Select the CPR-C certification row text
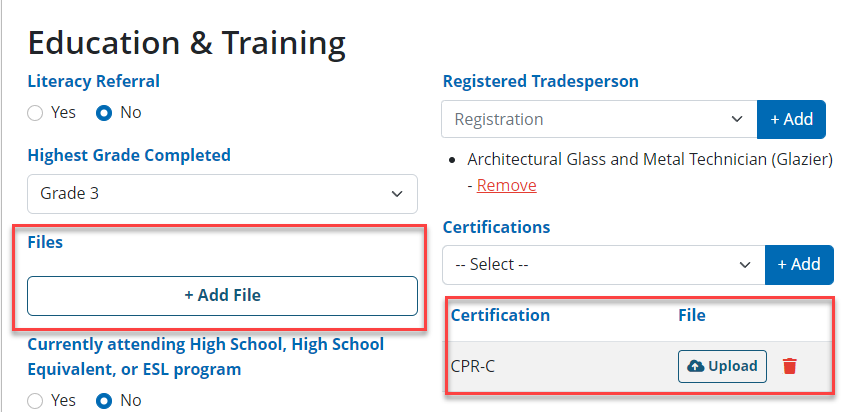Image resolution: width=854 pixels, height=412 pixels. coord(473,366)
